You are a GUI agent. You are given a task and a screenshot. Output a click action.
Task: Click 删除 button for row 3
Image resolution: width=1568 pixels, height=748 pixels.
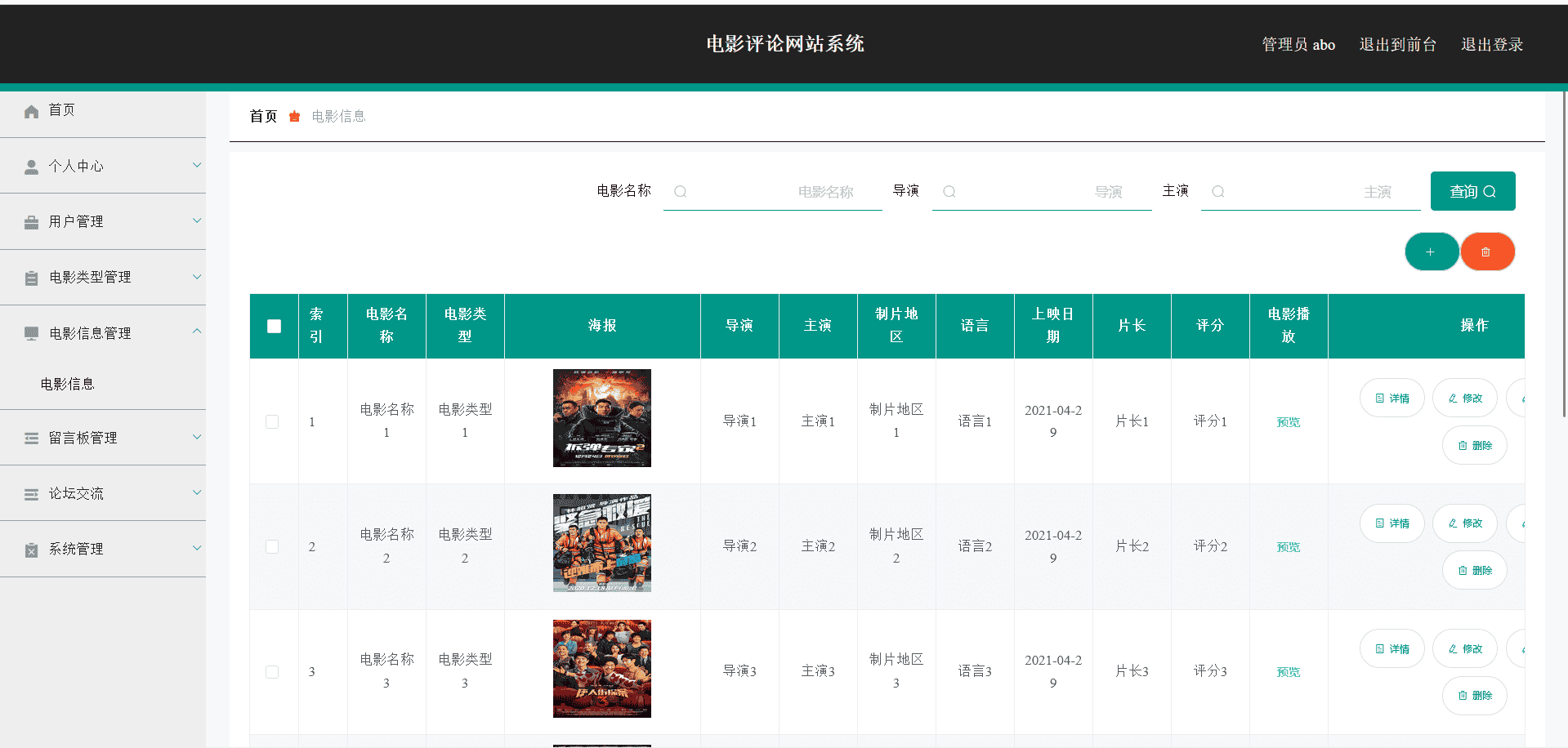[1475, 696]
